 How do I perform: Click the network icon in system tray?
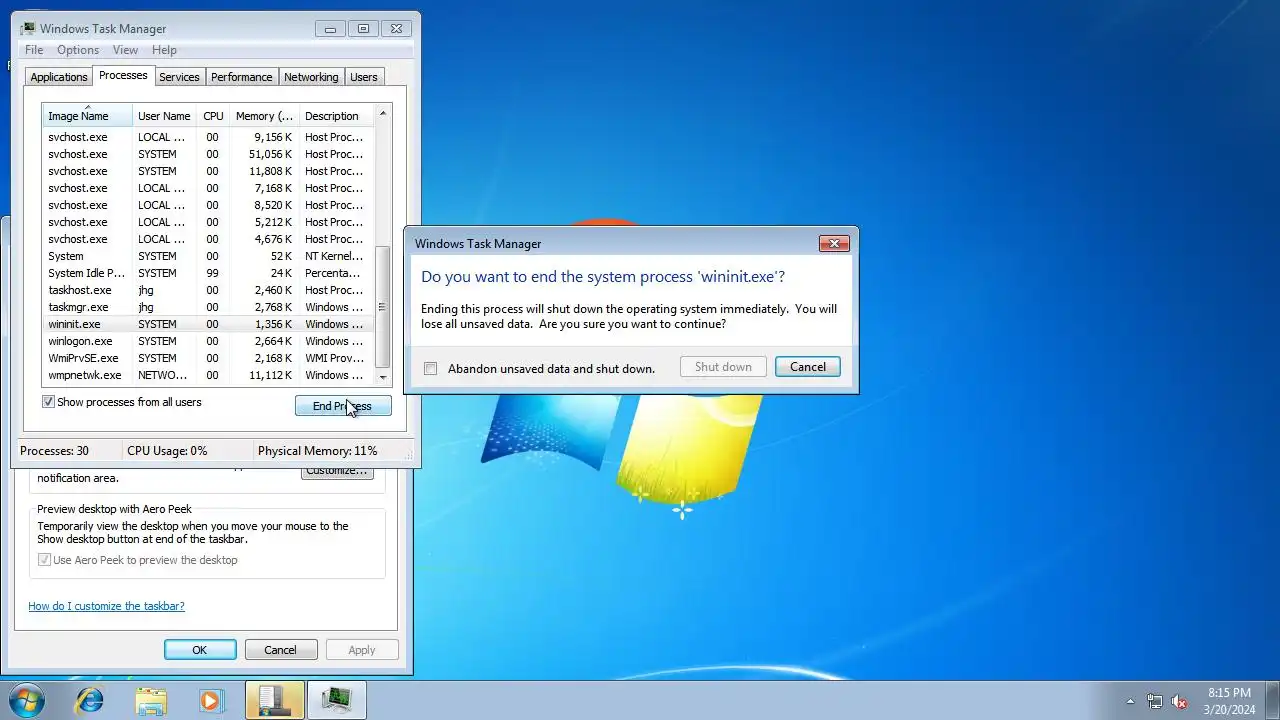(1155, 701)
